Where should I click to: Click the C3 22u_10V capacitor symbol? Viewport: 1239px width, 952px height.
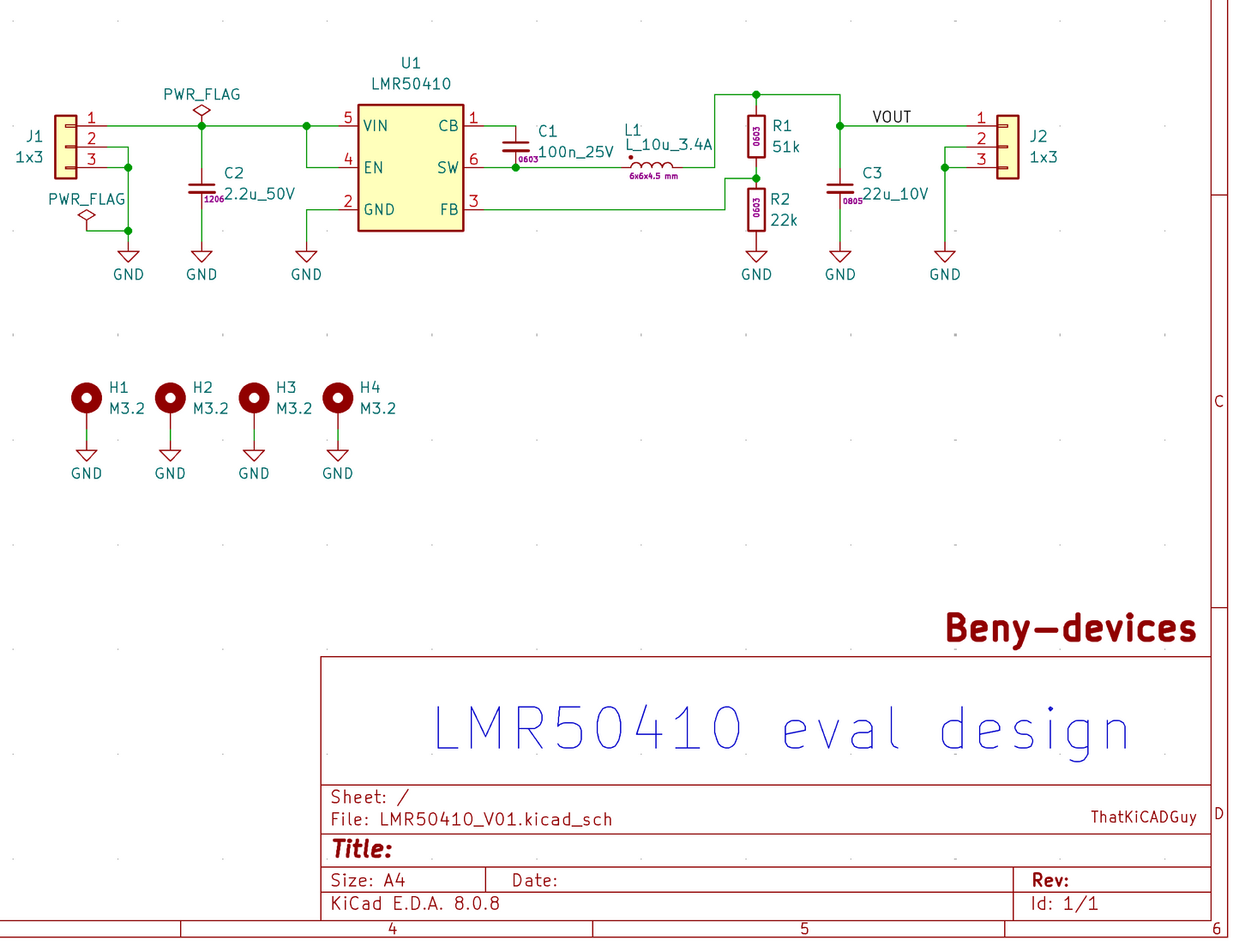pyautogui.click(x=839, y=189)
